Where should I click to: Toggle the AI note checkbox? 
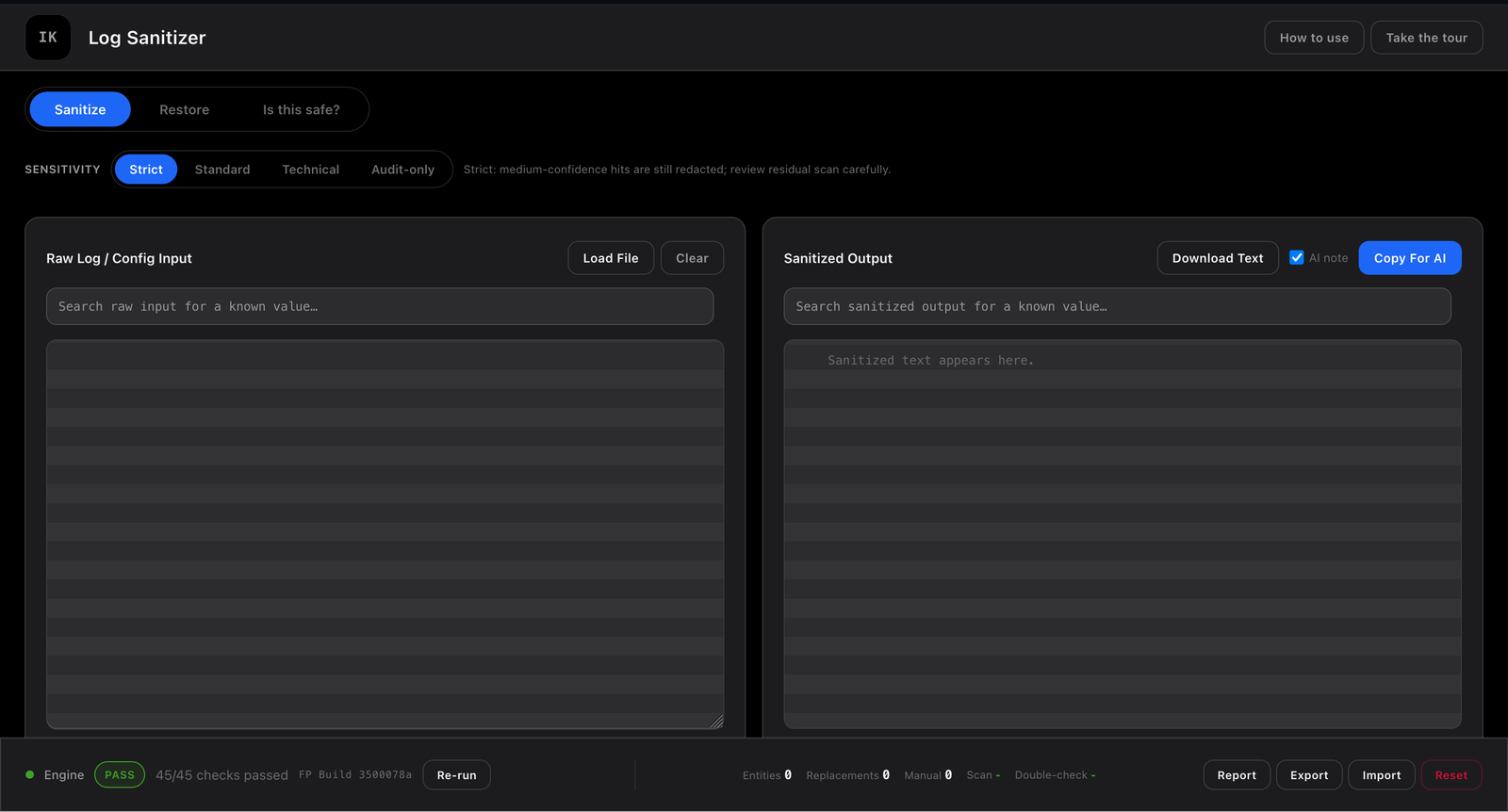[x=1297, y=258]
